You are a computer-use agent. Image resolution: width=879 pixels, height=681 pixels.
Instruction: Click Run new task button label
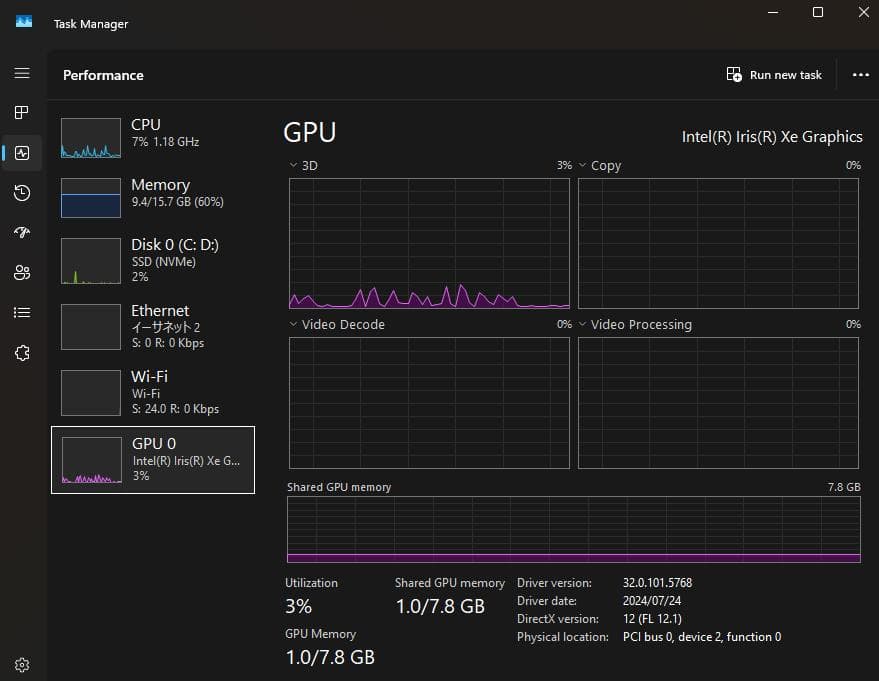point(785,75)
